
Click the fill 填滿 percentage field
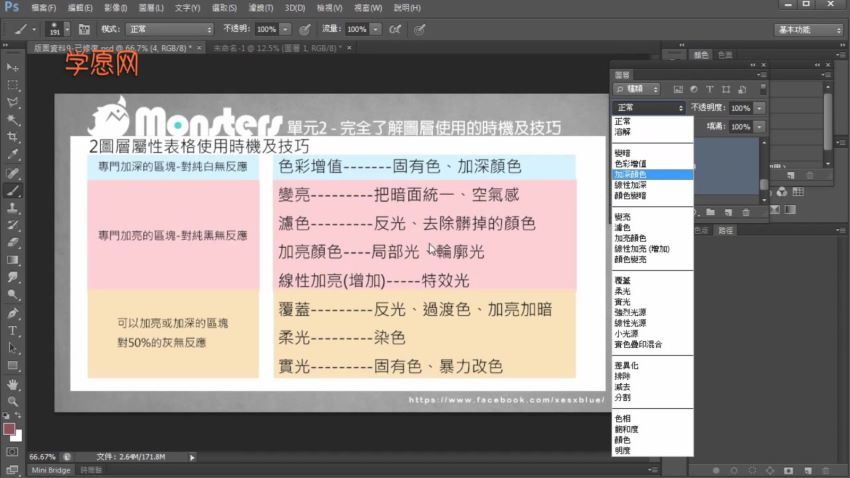pos(740,127)
